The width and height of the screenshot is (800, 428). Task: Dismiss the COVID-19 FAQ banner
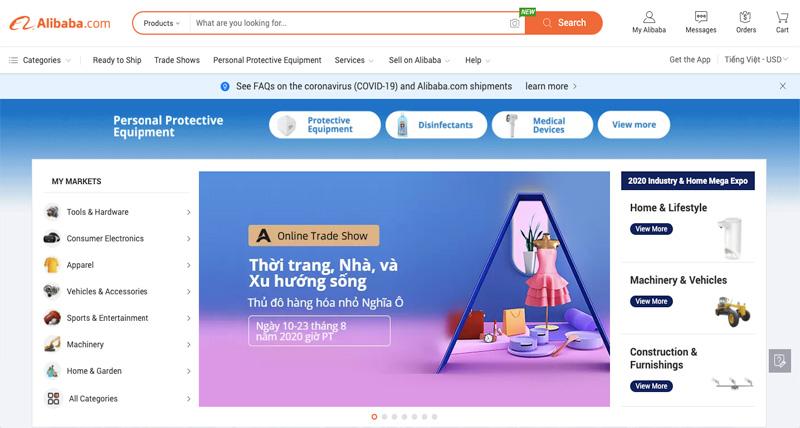point(783,86)
